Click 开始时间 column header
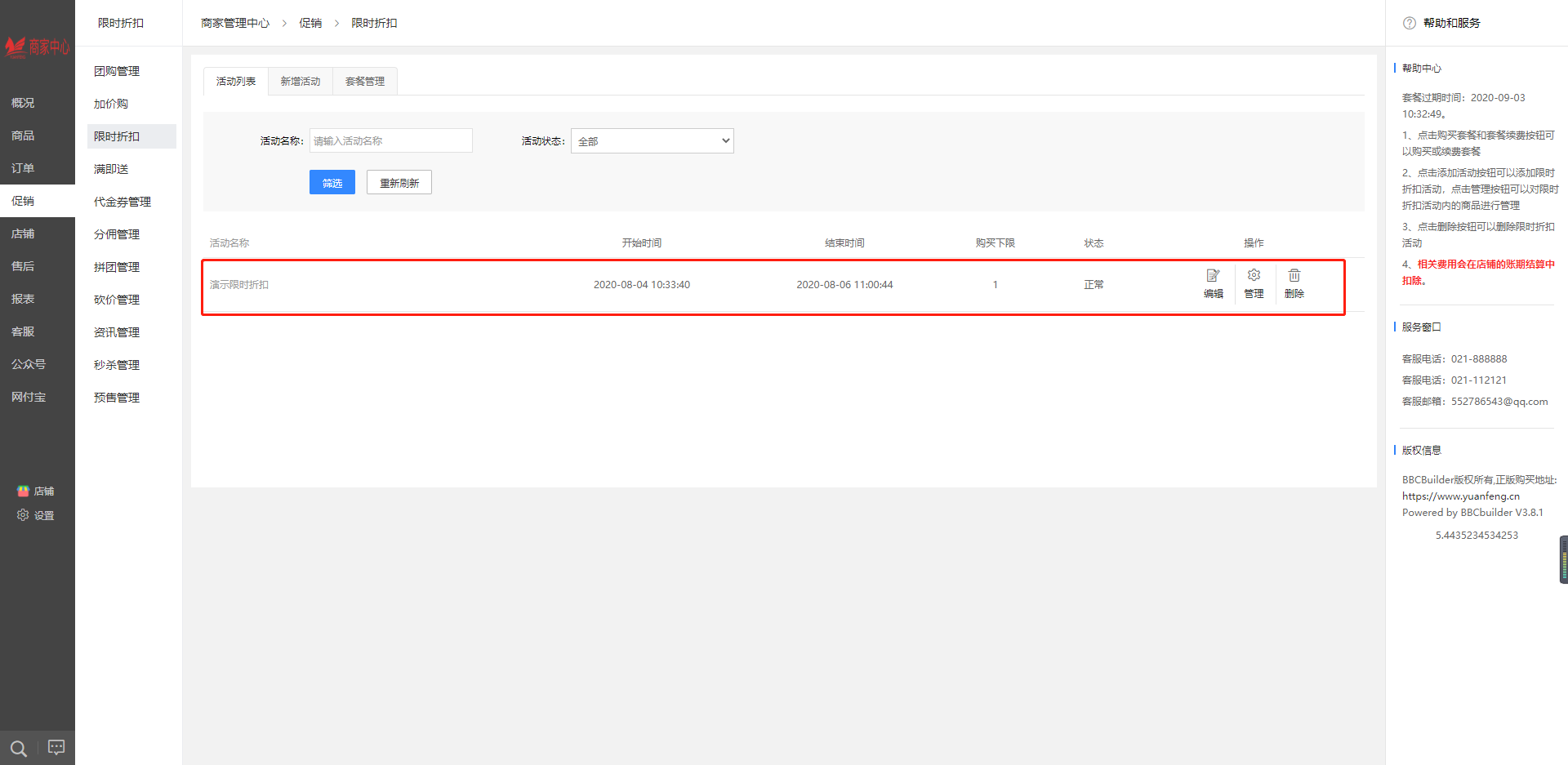 642,242
